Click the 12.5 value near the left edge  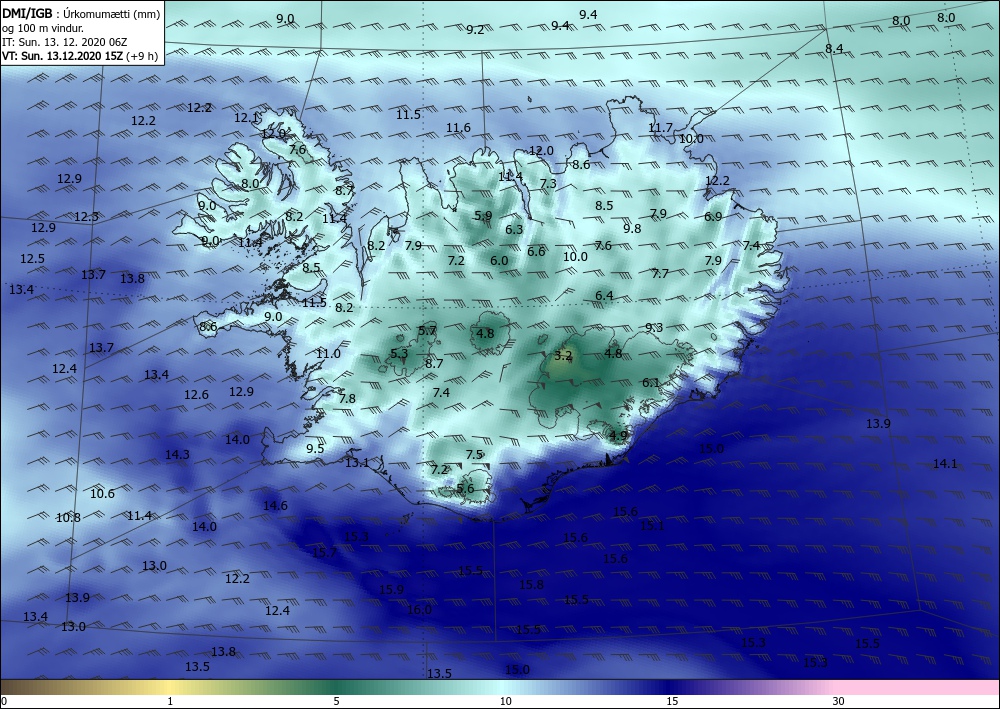32,258
